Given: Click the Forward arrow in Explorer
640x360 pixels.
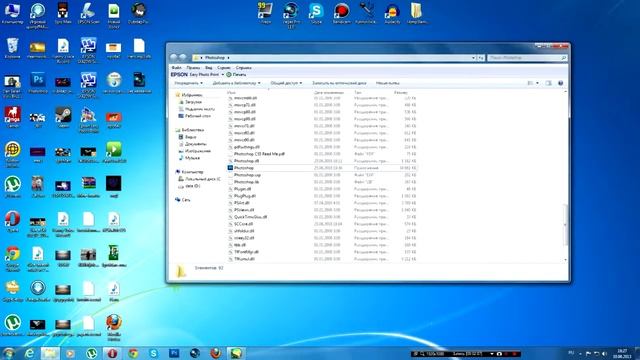Looking at the screenshot, I should [x=183, y=58].
